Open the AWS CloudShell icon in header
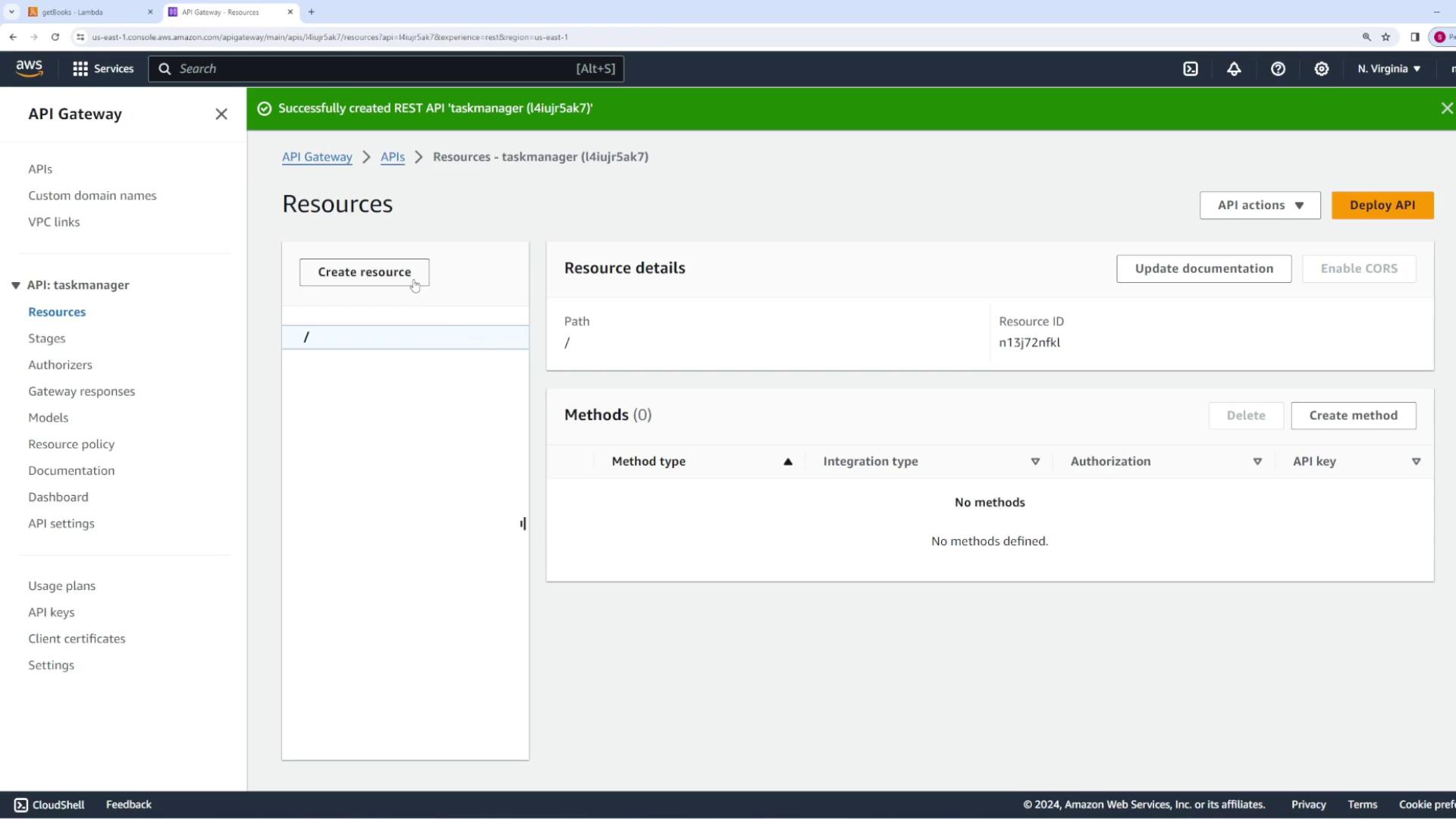 1191,69
